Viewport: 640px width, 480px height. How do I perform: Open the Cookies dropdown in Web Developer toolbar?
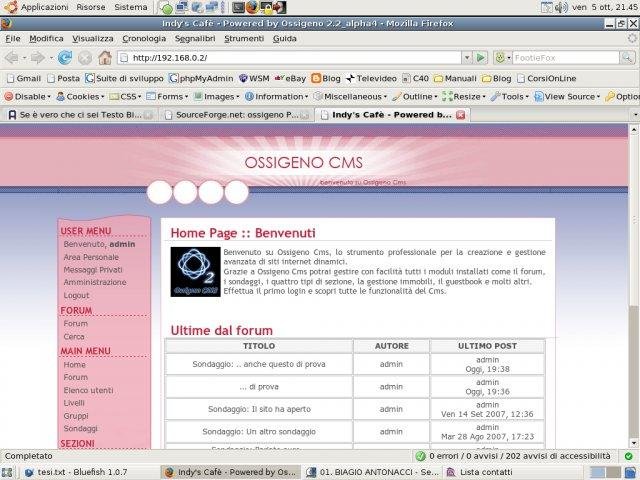coord(80,97)
